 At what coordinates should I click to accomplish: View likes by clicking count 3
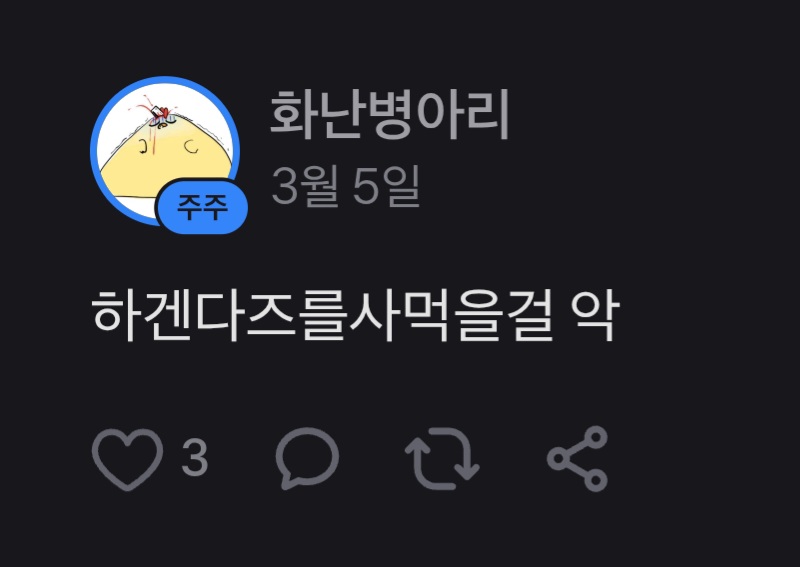coord(195,458)
